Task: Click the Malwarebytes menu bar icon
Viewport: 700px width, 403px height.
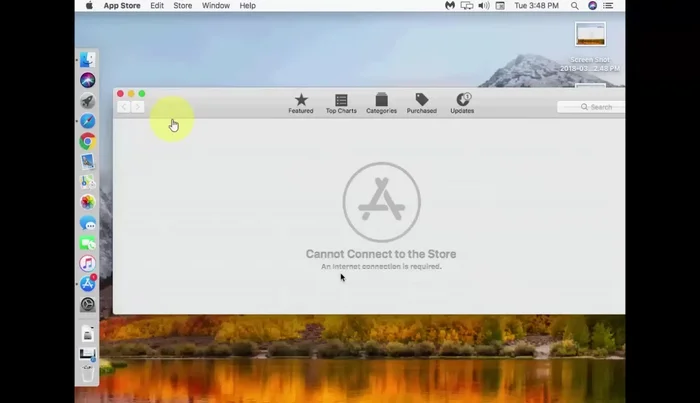Action: (450, 5)
